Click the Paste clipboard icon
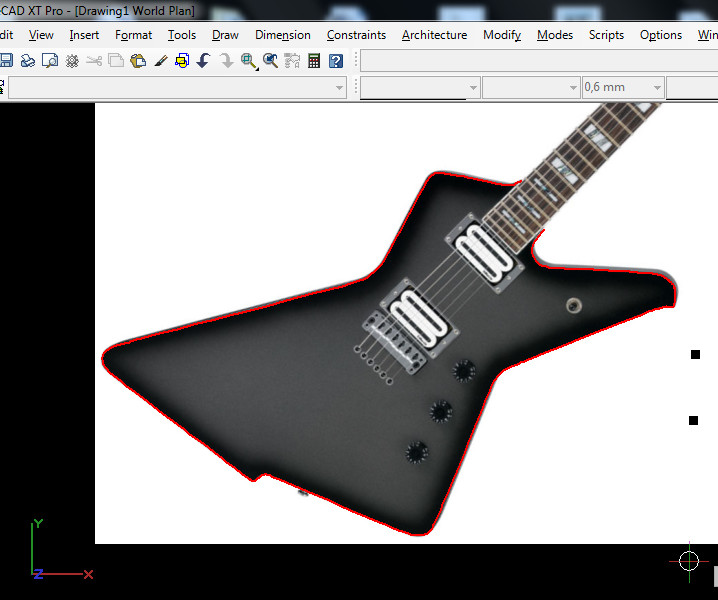Image resolution: width=718 pixels, height=600 pixels. (x=138, y=61)
